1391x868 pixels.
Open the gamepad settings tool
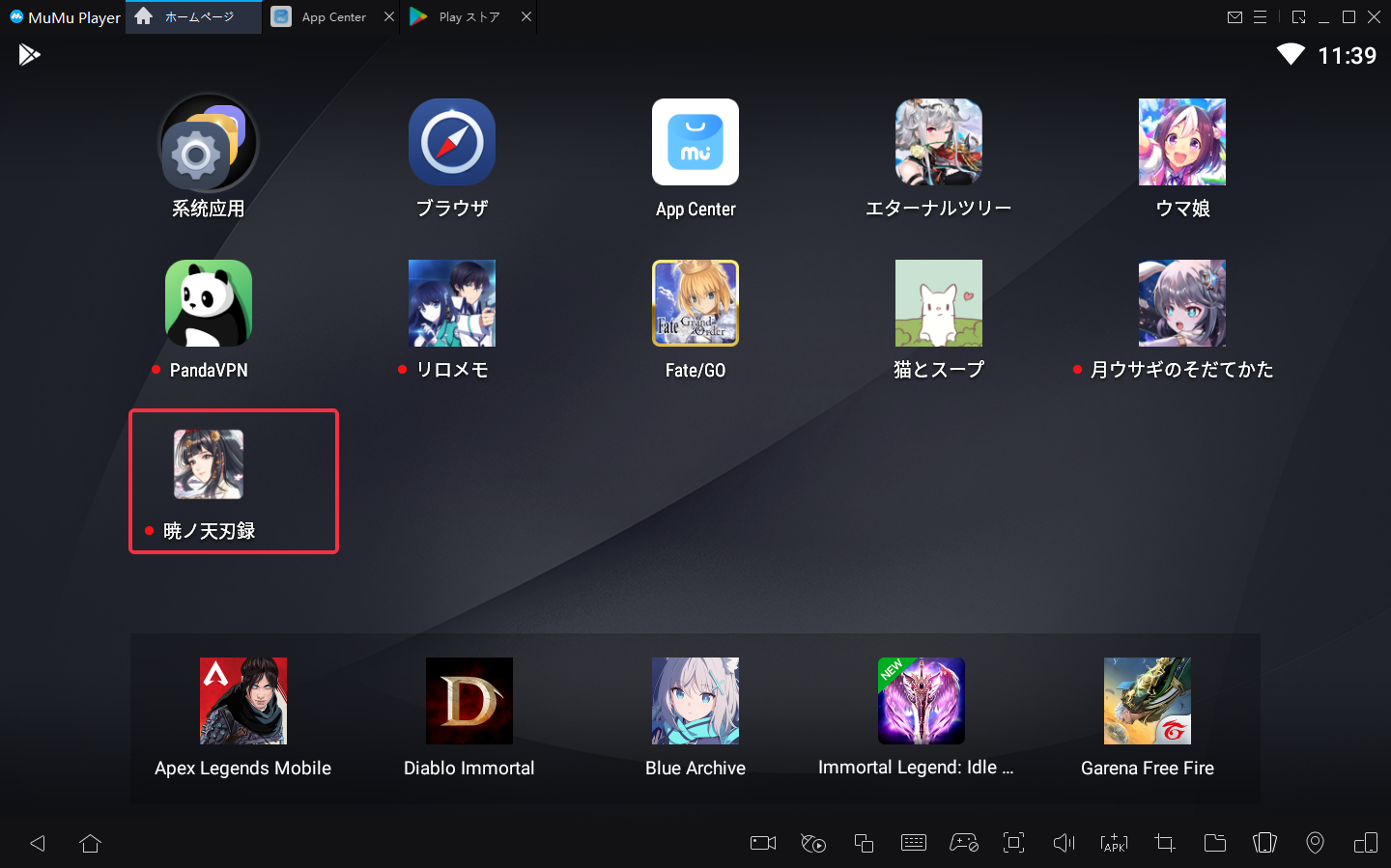tap(964, 843)
